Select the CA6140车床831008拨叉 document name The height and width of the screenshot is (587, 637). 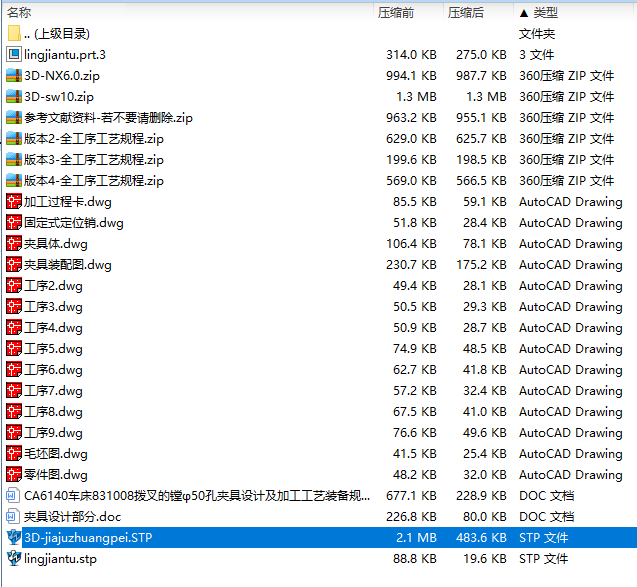197,496
